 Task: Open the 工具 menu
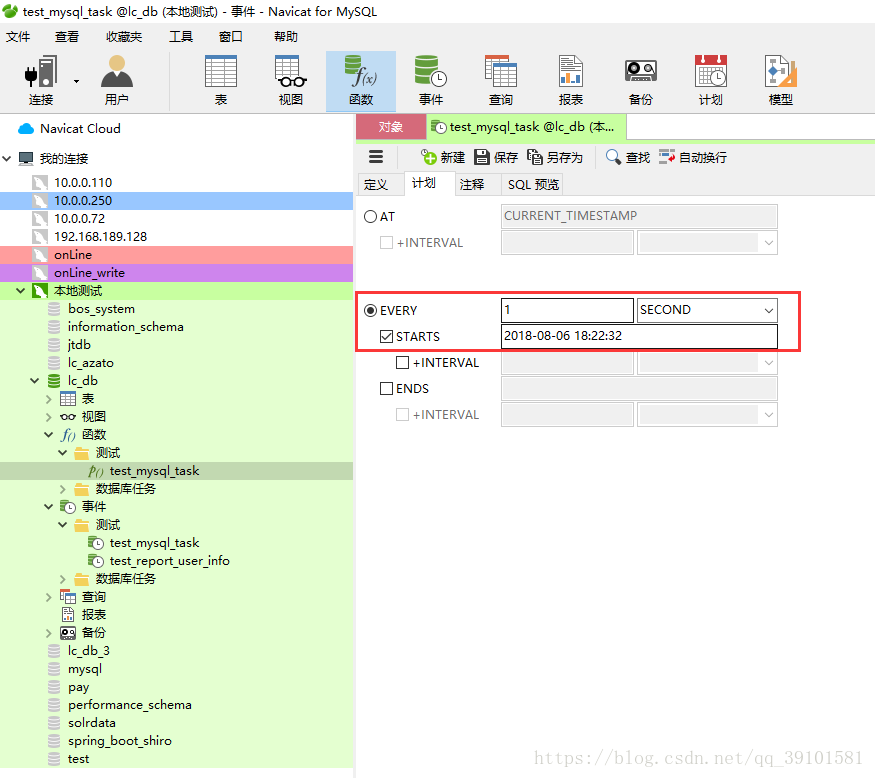181,37
